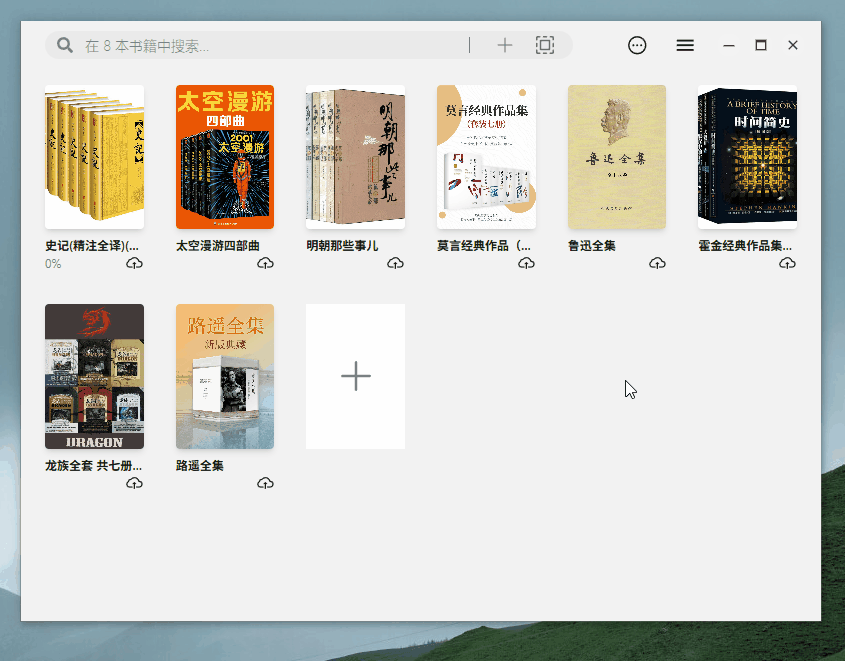Open the hamburger menu
This screenshot has height=661, width=845.
tap(685, 45)
